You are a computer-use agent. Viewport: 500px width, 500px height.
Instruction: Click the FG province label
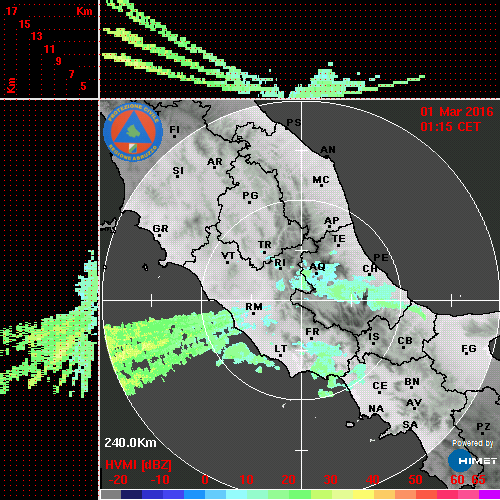pos(469,348)
